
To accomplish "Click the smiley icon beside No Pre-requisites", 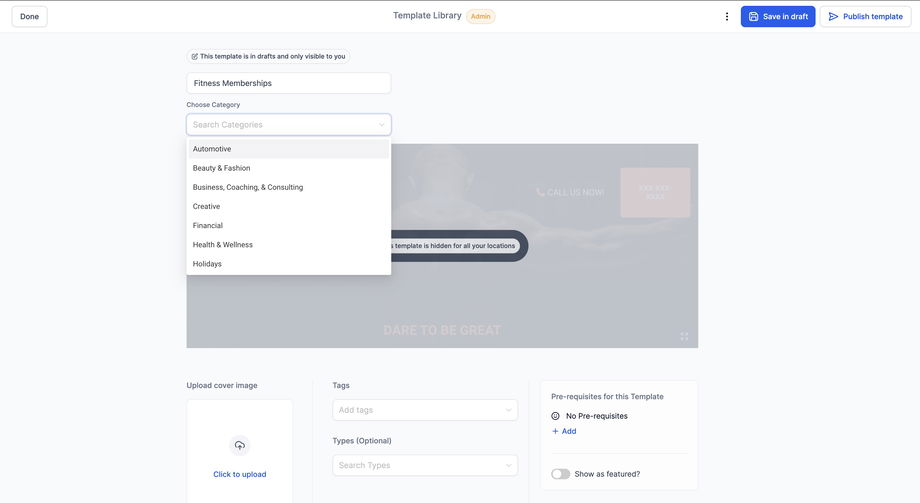I will (x=555, y=416).
